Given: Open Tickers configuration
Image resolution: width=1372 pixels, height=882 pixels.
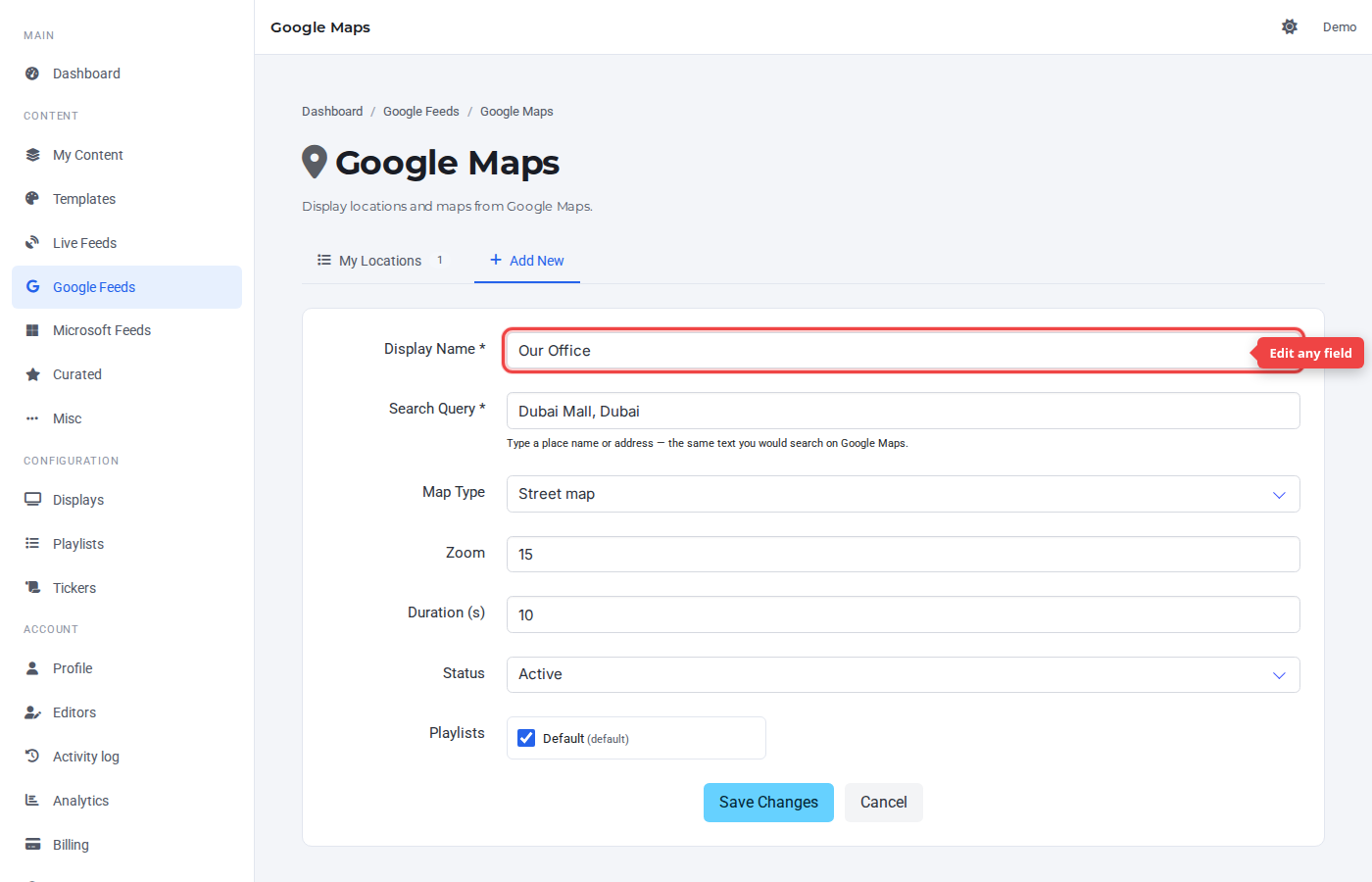Looking at the screenshot, I should pos(126,588).
